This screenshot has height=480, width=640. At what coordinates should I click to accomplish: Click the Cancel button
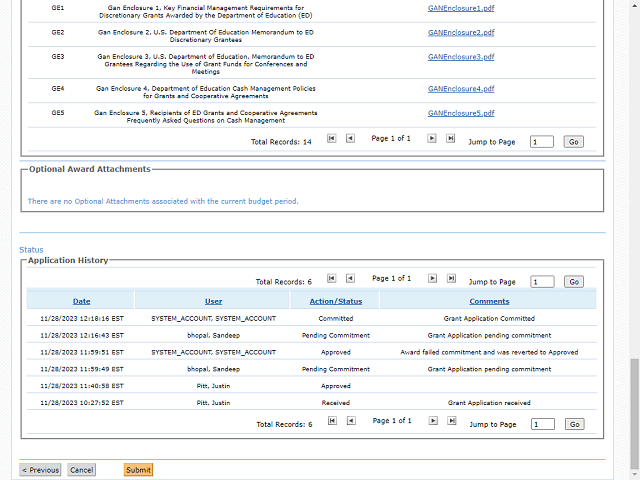click(82, 470)
